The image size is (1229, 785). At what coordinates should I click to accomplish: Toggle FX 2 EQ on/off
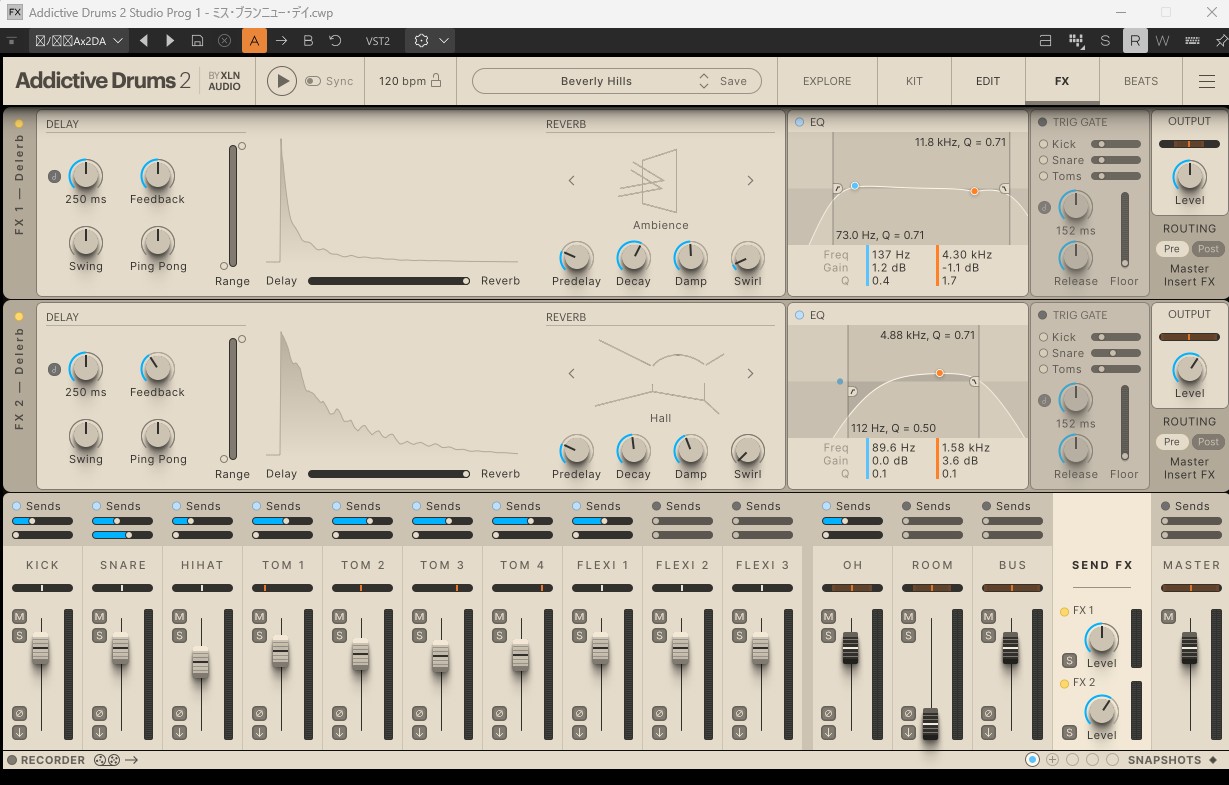pyautogui.click(x=799, y=315)
